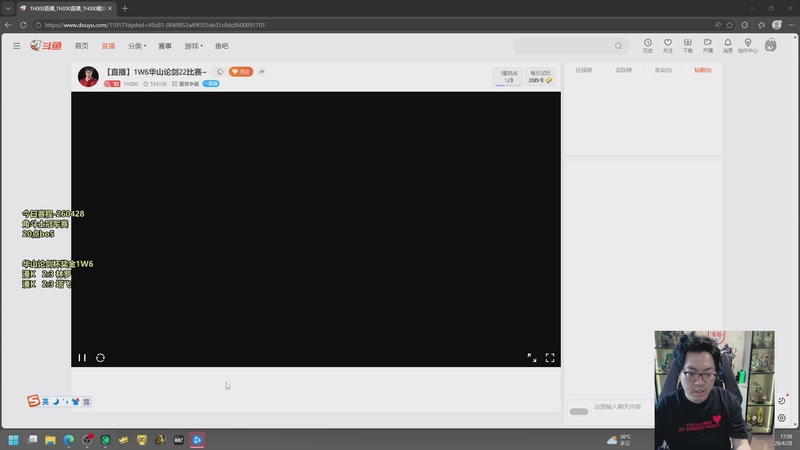Open browser settings and more menu
Screen dimensions: 800x450
click(x=791, y=24)
